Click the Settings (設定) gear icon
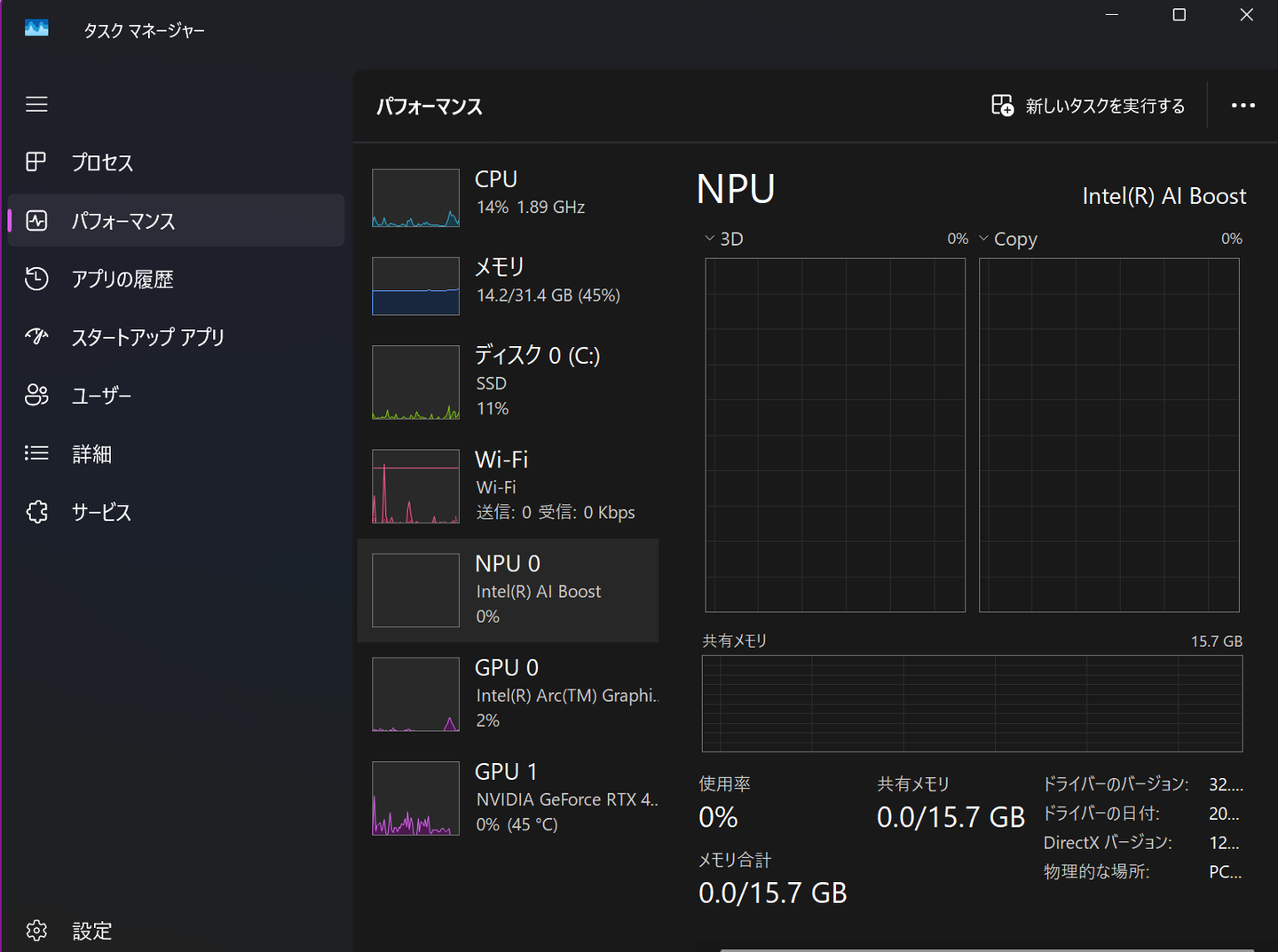This screenshot has width=1278, height=952. [x=36, y=930]
